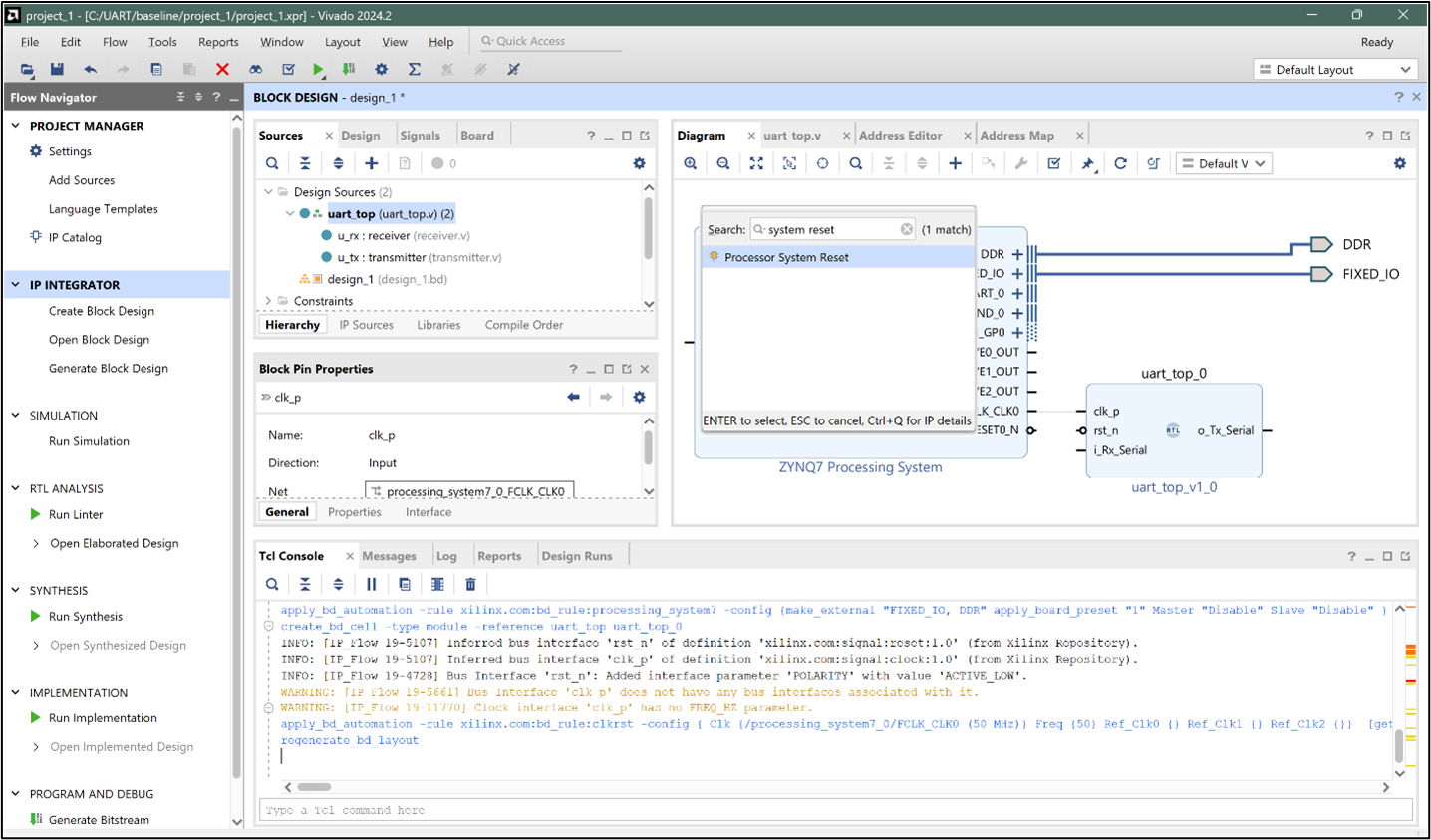
Task: Zoom Fit the block diagram
Action: 756,162
